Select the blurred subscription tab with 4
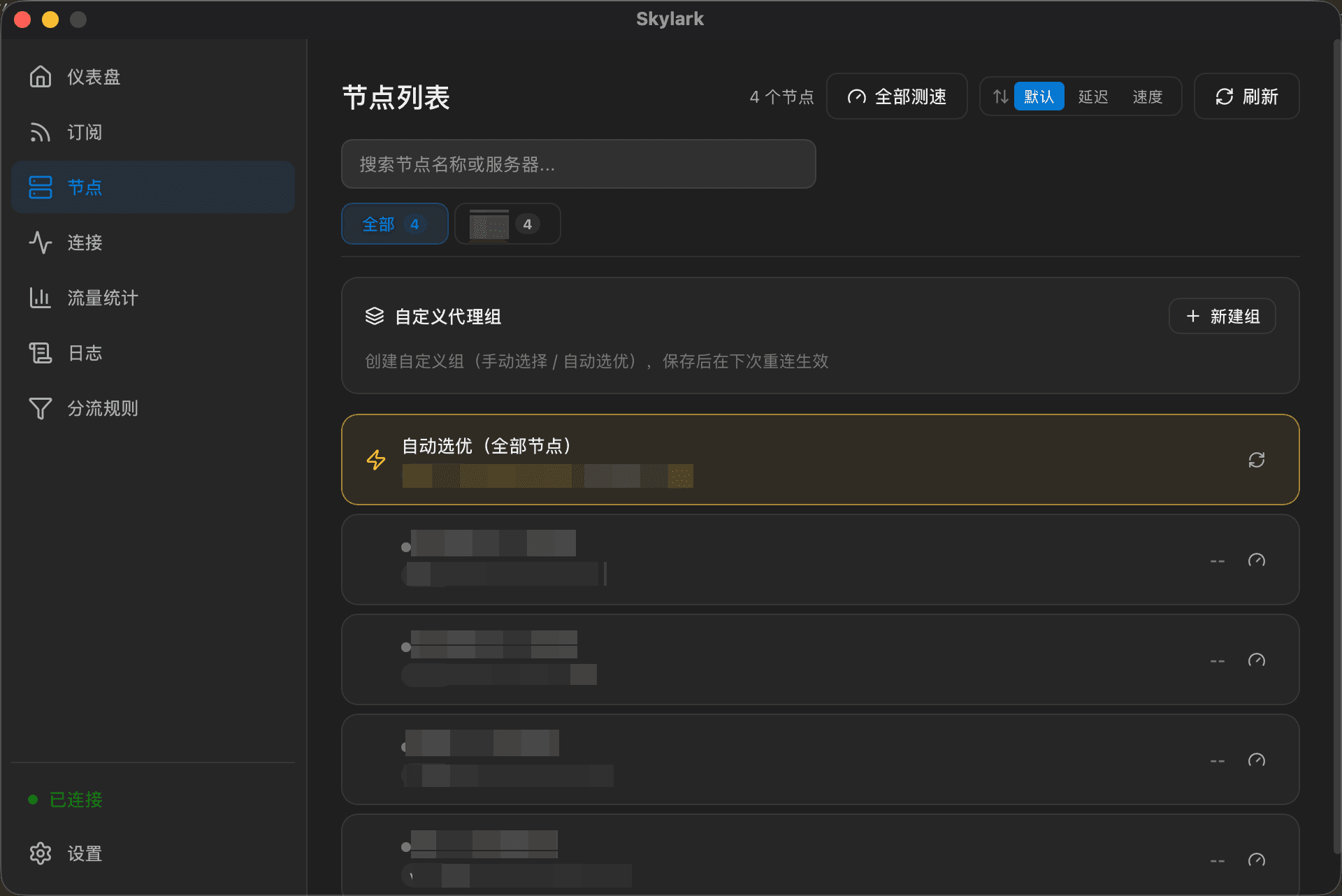Image resolution: width=1342 pixels, height=896 pixels. (x=507, y=224)
